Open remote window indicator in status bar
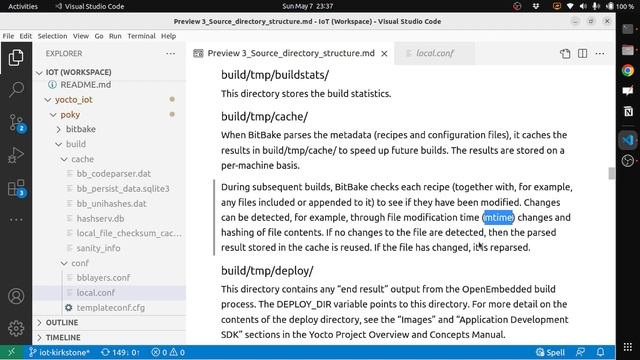The image size is (640, 360). [x=11, y=352]
